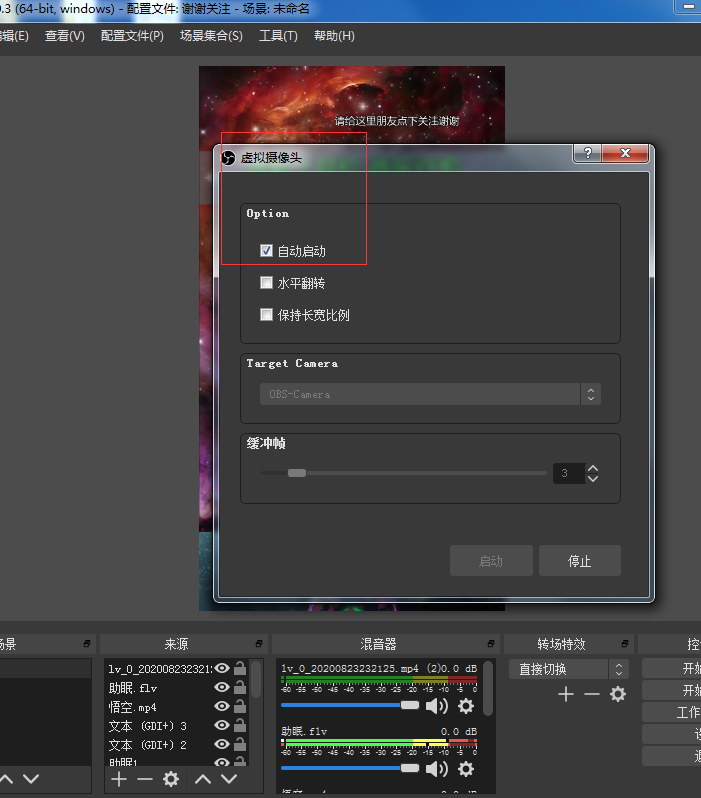Open settings gear for 助眠.flv mixer channel

(466, 768)
